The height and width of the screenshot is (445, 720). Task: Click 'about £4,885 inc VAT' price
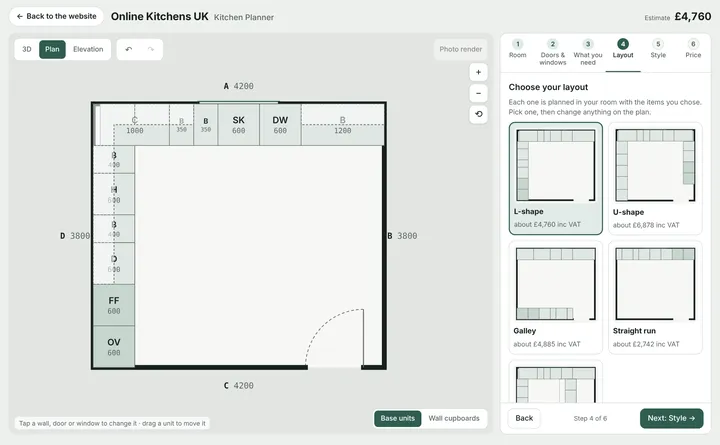(547, 344)
